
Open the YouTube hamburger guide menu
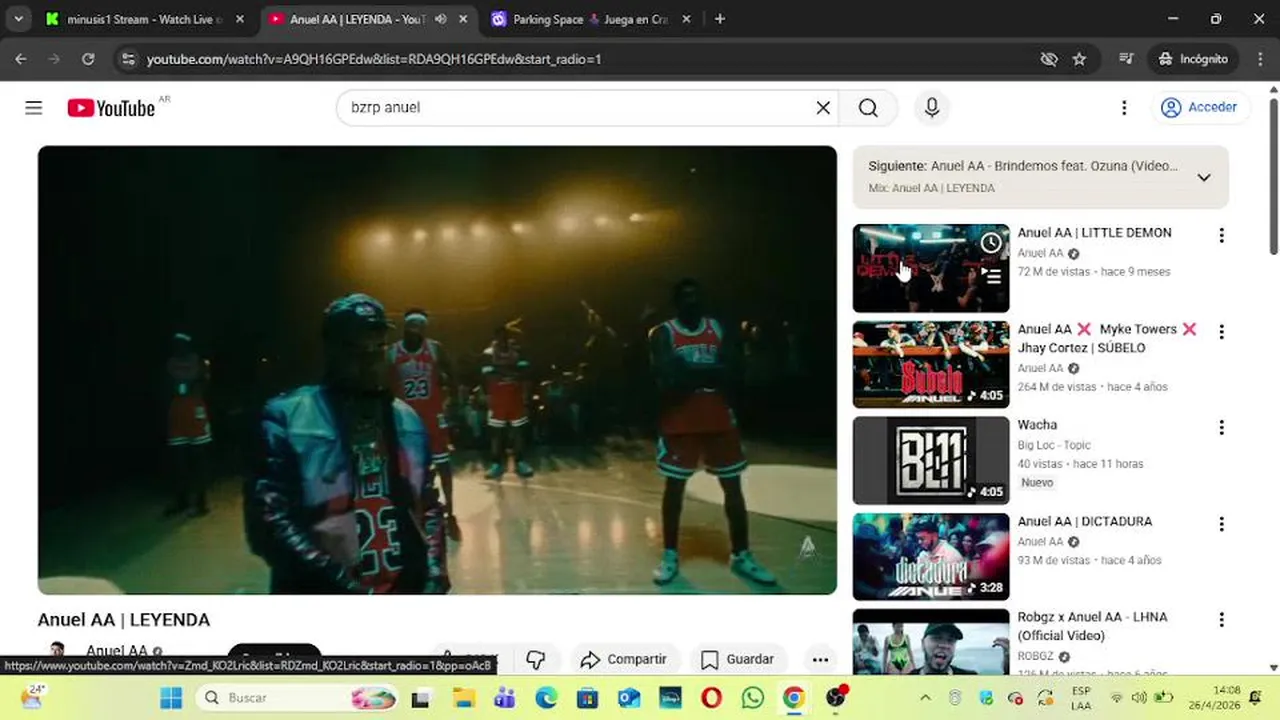tap(34, 108)
